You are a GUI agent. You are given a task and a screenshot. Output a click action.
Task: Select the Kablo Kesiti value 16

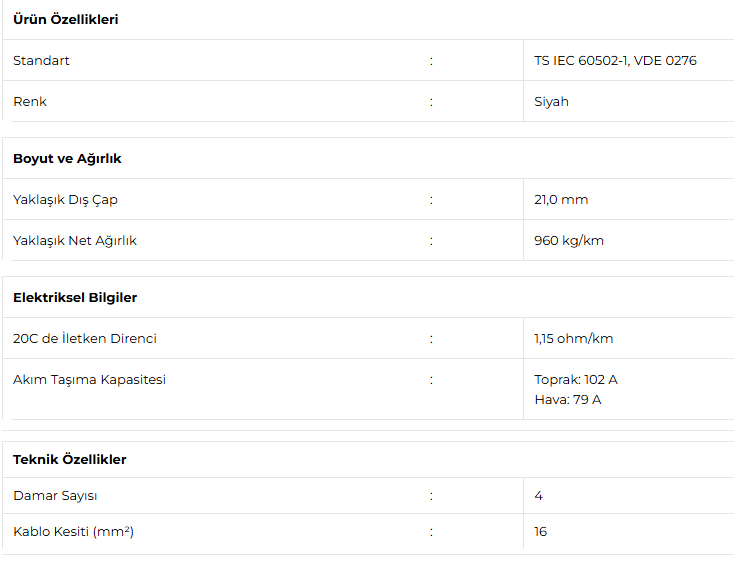tap(541, 532)
